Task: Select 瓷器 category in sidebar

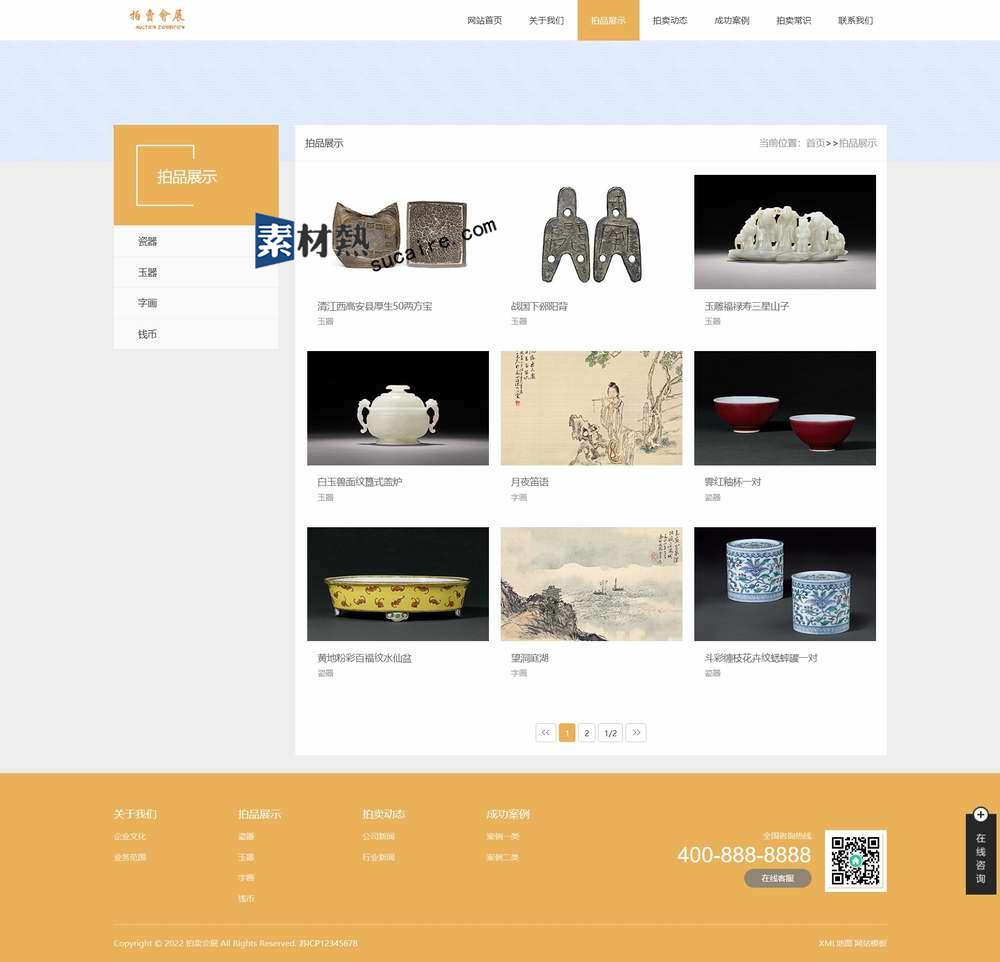Action: click(x=148, y=241)
